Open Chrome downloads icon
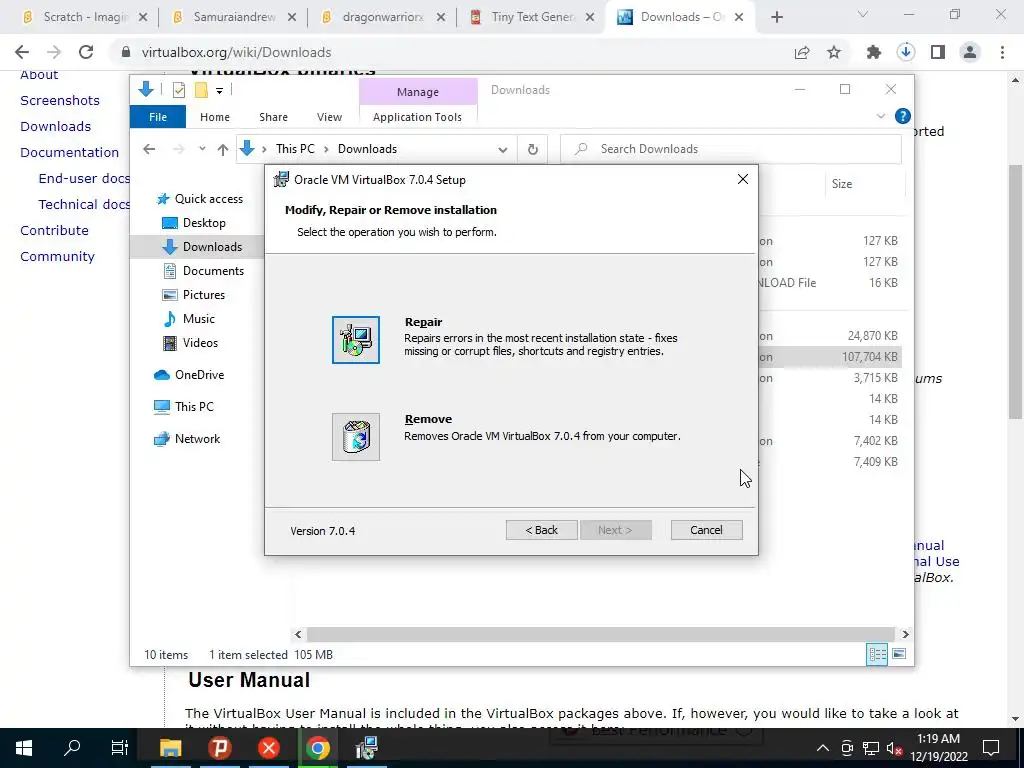Screen dimensions: 1024x768 tap(905, 52)
